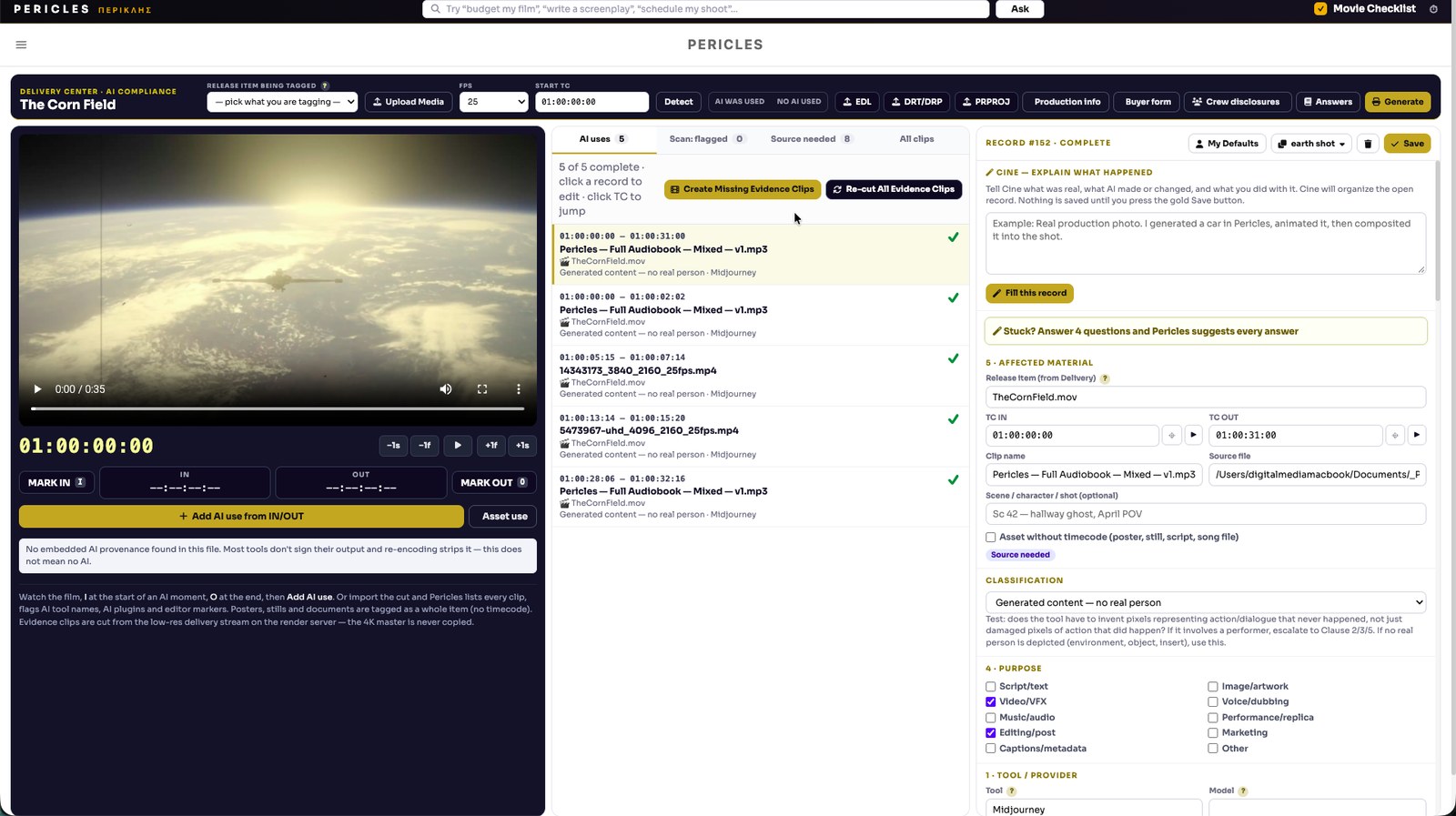The image size is (1456, 816).
Task: Click the video progress seek bar
Action: click(x=278, y=409)
